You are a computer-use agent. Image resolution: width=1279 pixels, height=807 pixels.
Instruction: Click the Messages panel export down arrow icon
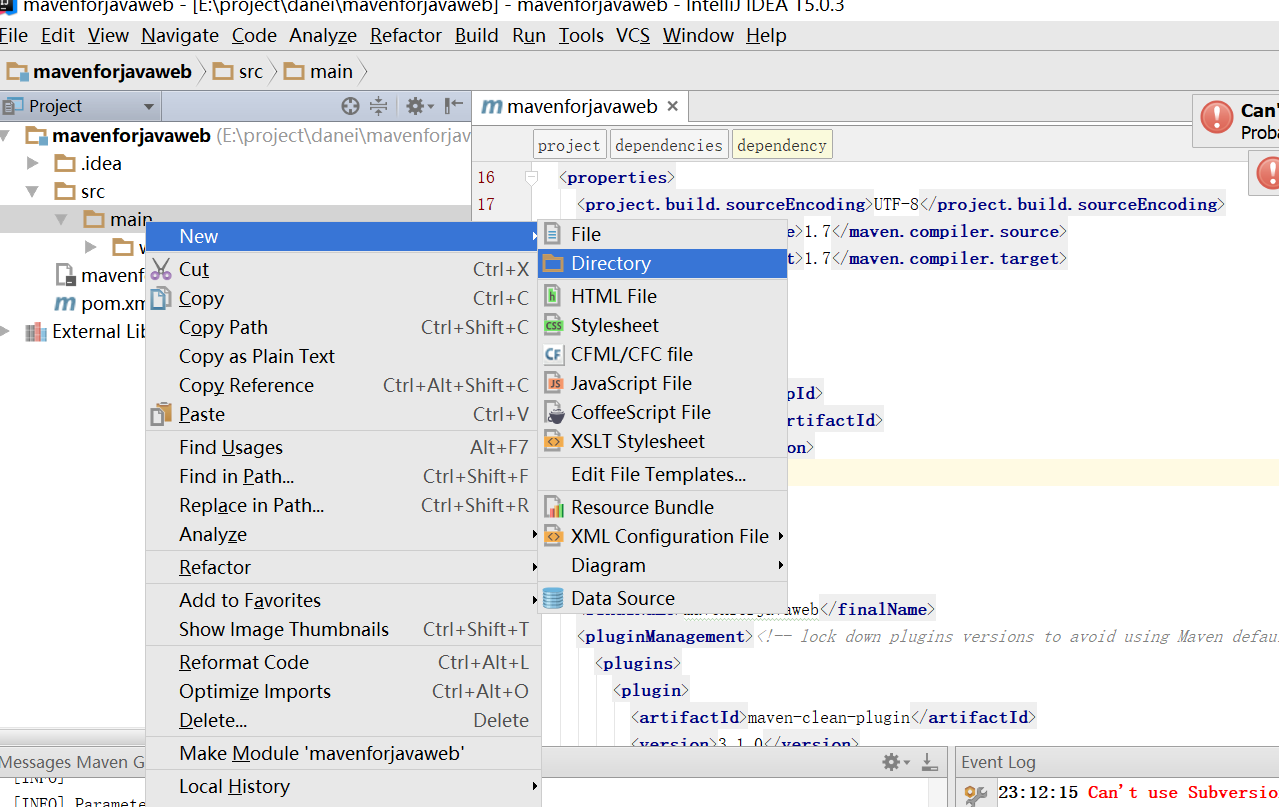929,763
